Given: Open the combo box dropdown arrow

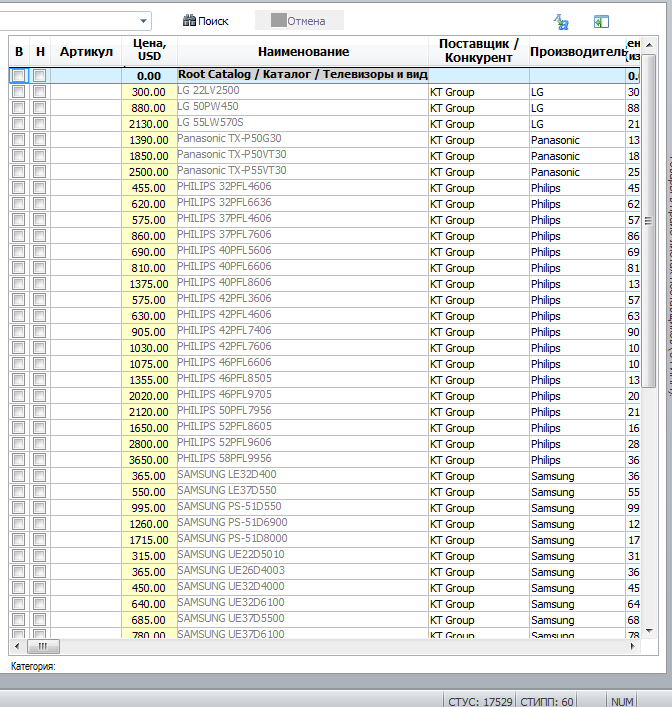Looking at the screenshot, I should (143, 21).
